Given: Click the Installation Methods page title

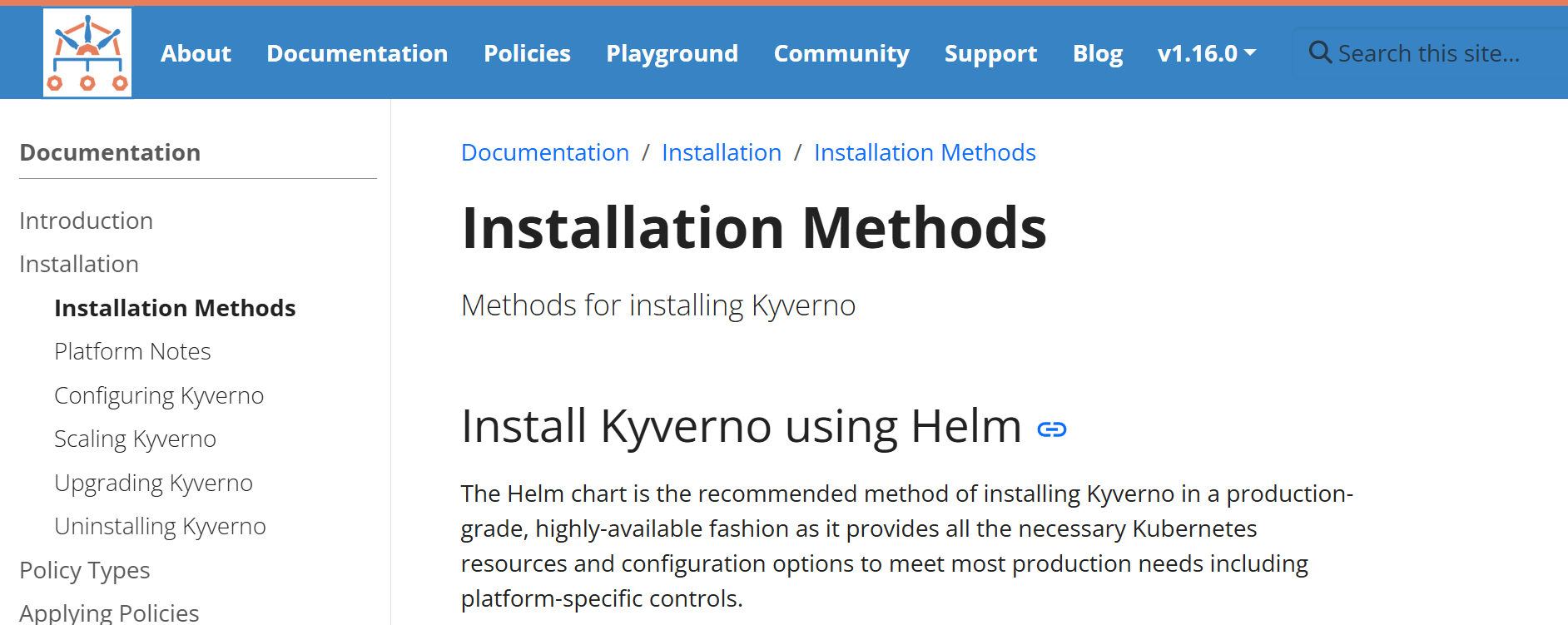Looking at the screenshot, I should tap(754, 227).
